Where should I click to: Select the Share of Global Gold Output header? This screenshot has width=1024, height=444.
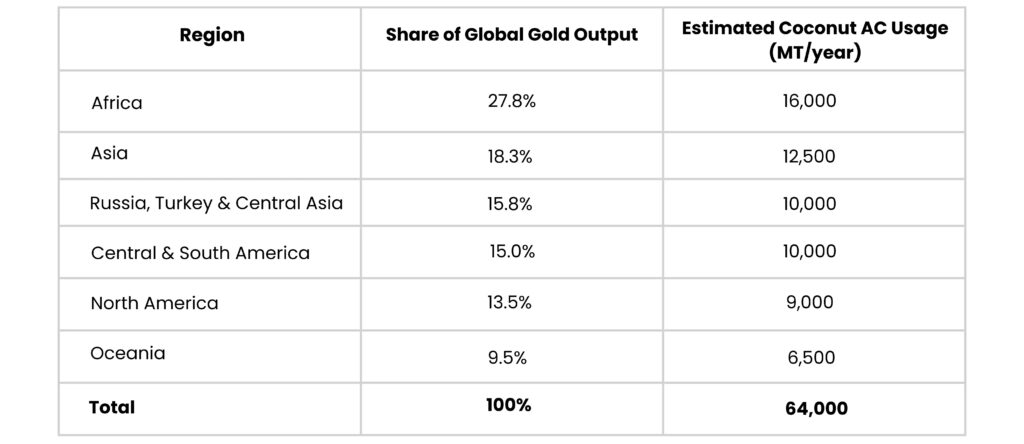click(x=512, y=36)
